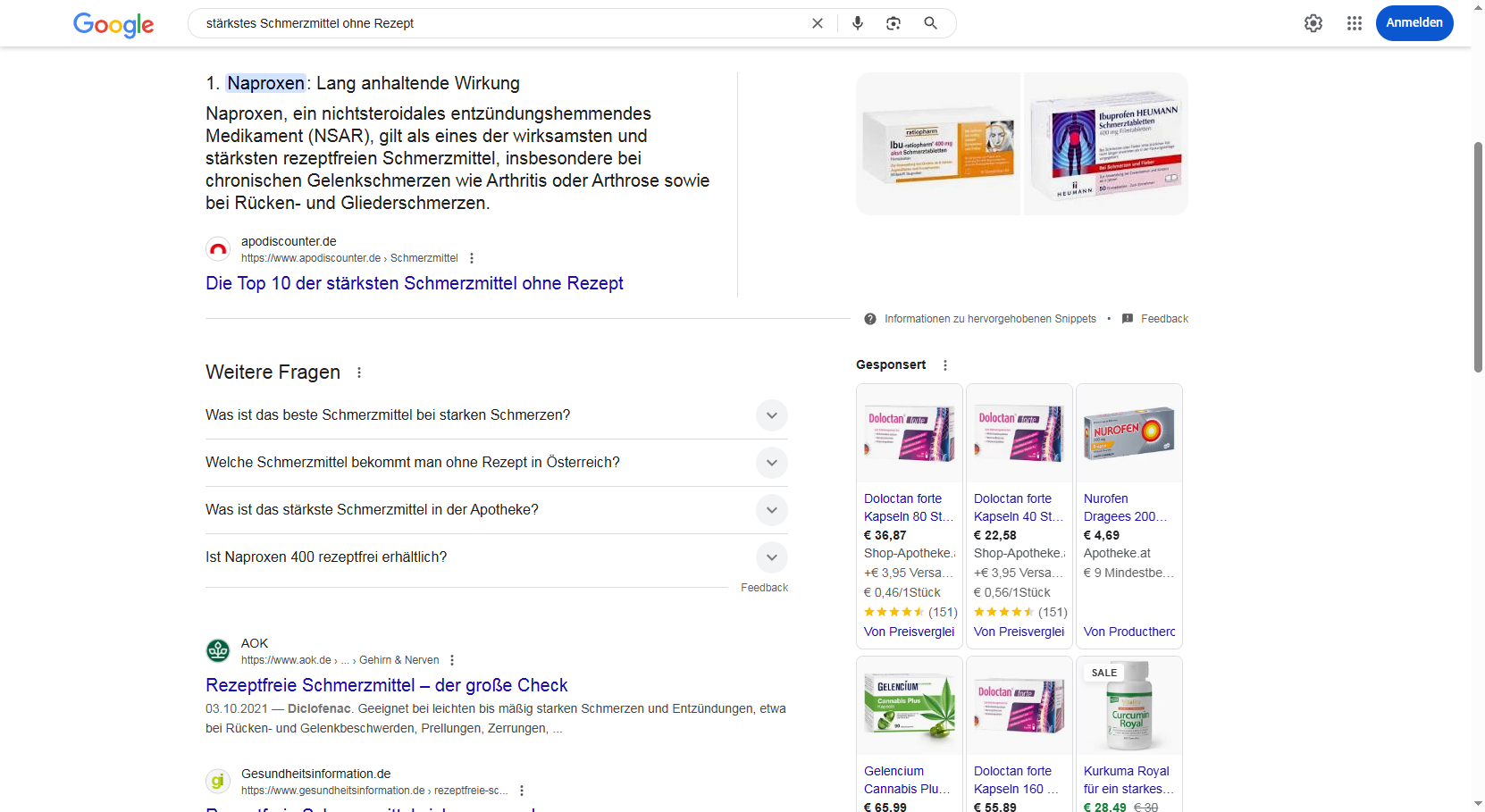1485x812 pixels.
Task: Open Doloctan forte Kapseln 80 St. product link
Action: click(909, 507)
